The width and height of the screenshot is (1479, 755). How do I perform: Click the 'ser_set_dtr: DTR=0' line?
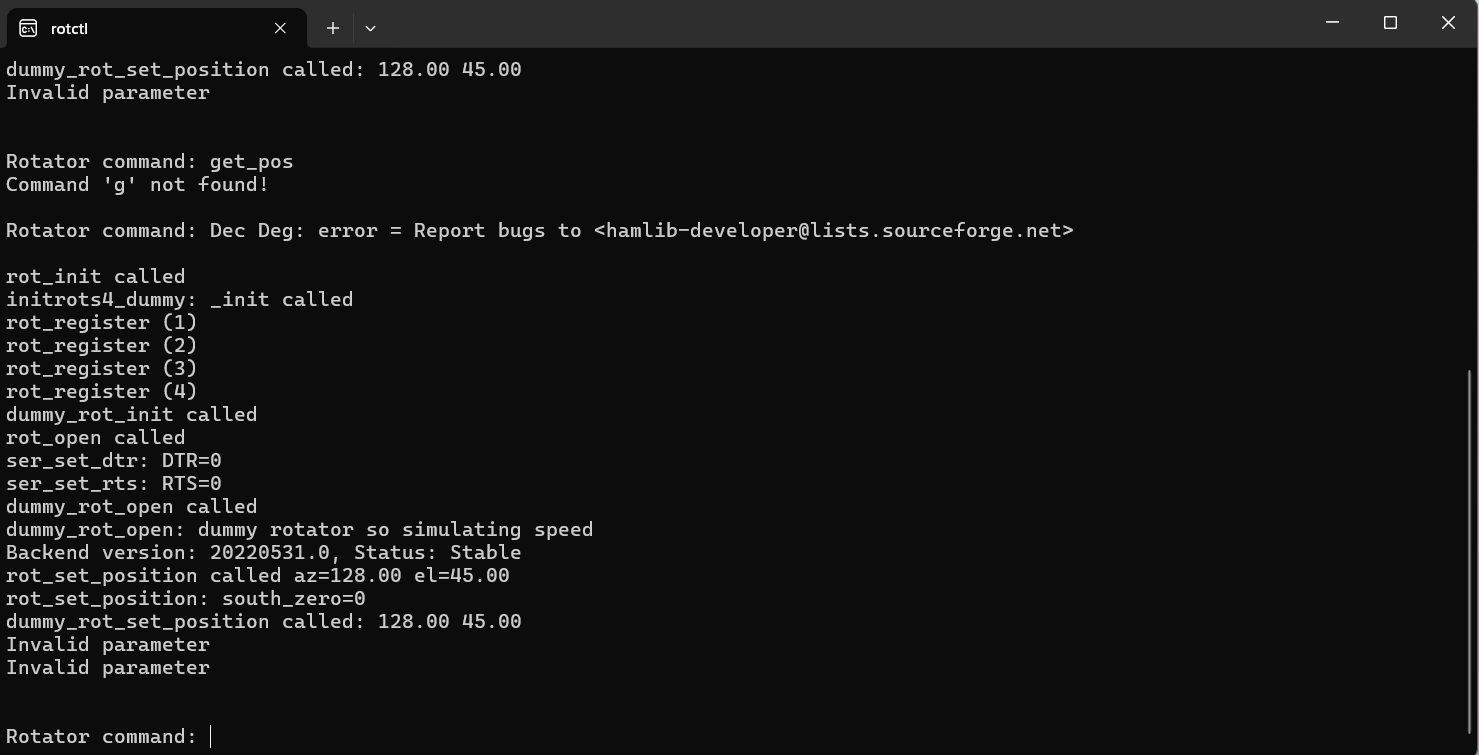click(x=114, y=461)
